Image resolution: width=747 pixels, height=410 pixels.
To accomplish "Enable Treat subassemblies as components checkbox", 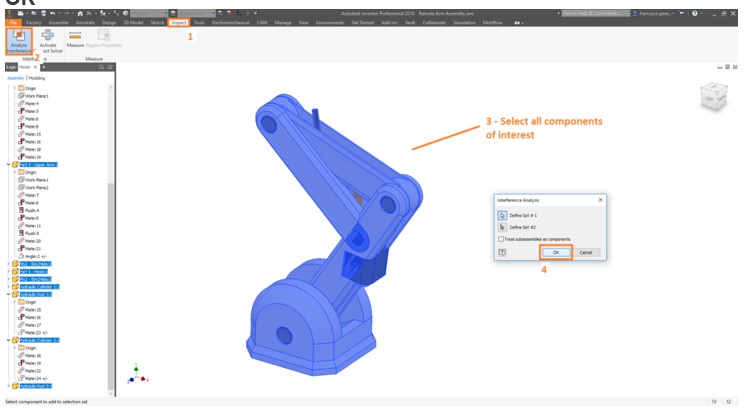I will click(501, 239).
